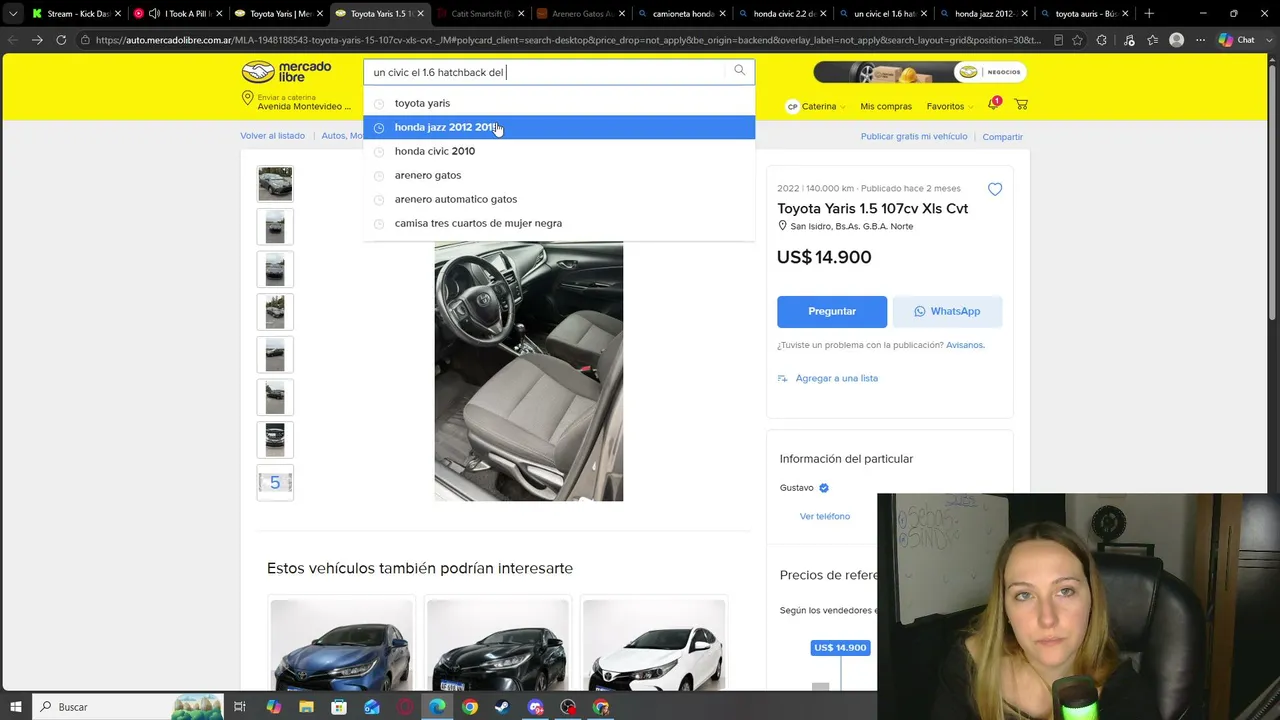The height and width of the screenshot is (720, 1280).
Task: Open Microsoft Store from the taskbar
Action: pos(339,707)
